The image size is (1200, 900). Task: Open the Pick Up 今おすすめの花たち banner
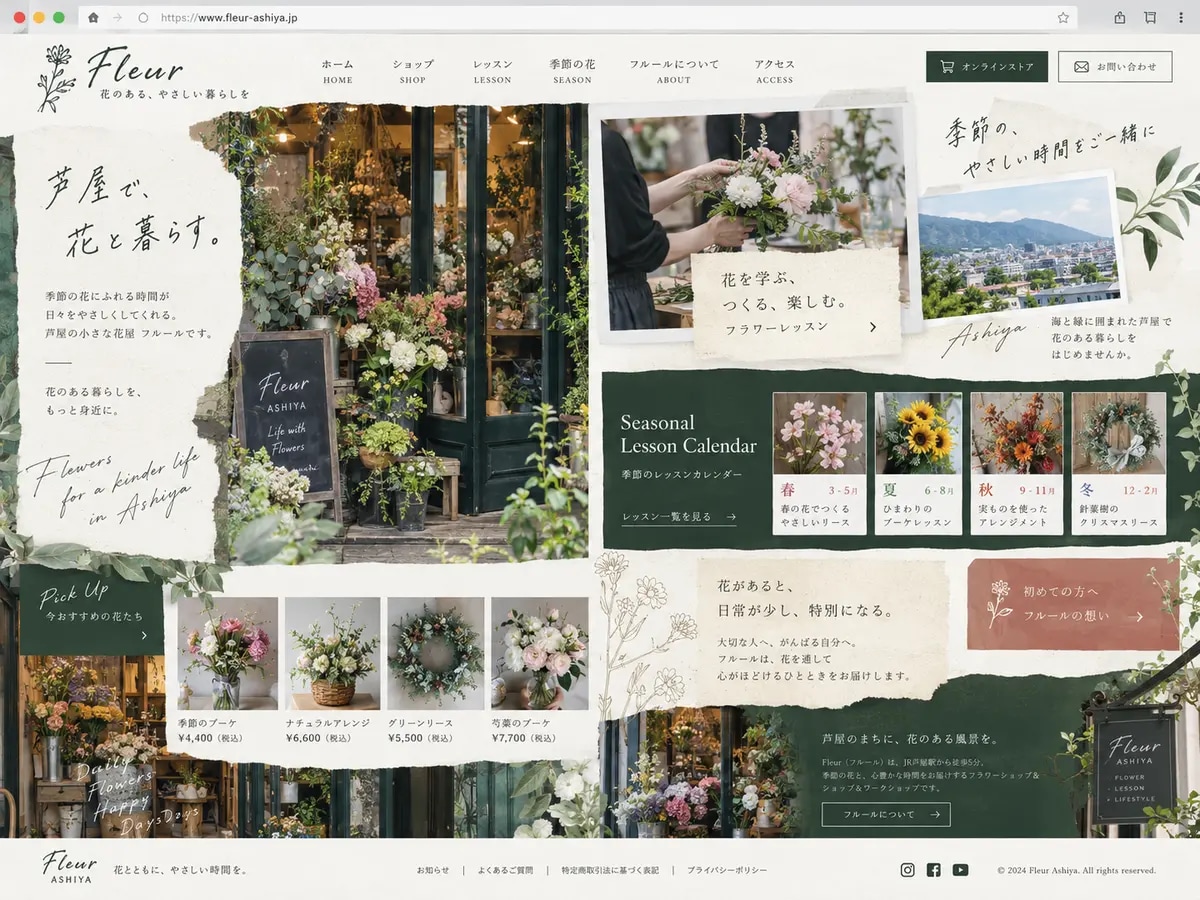click(x=91, y=610)
